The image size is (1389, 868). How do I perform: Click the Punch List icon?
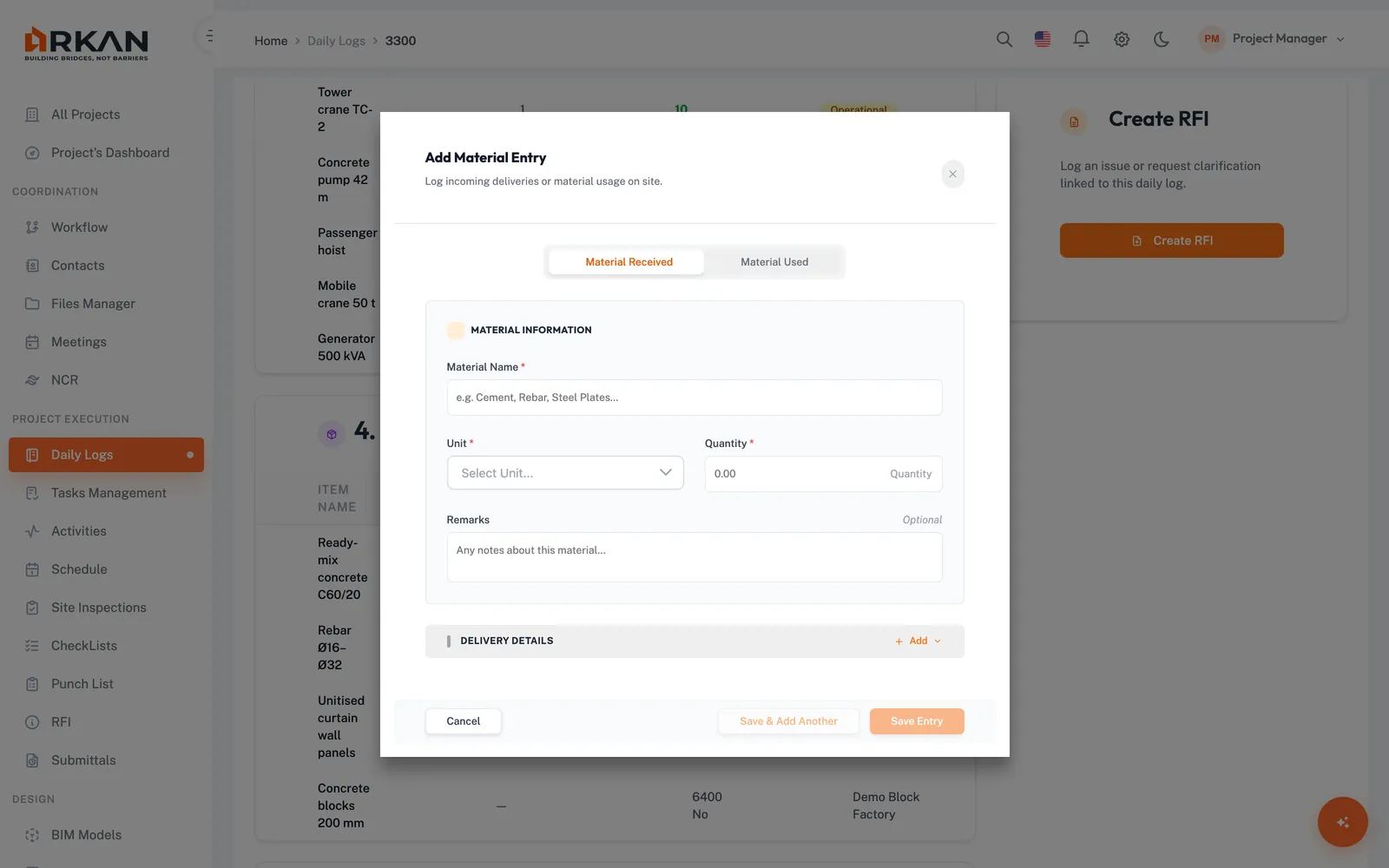(32, 684)
